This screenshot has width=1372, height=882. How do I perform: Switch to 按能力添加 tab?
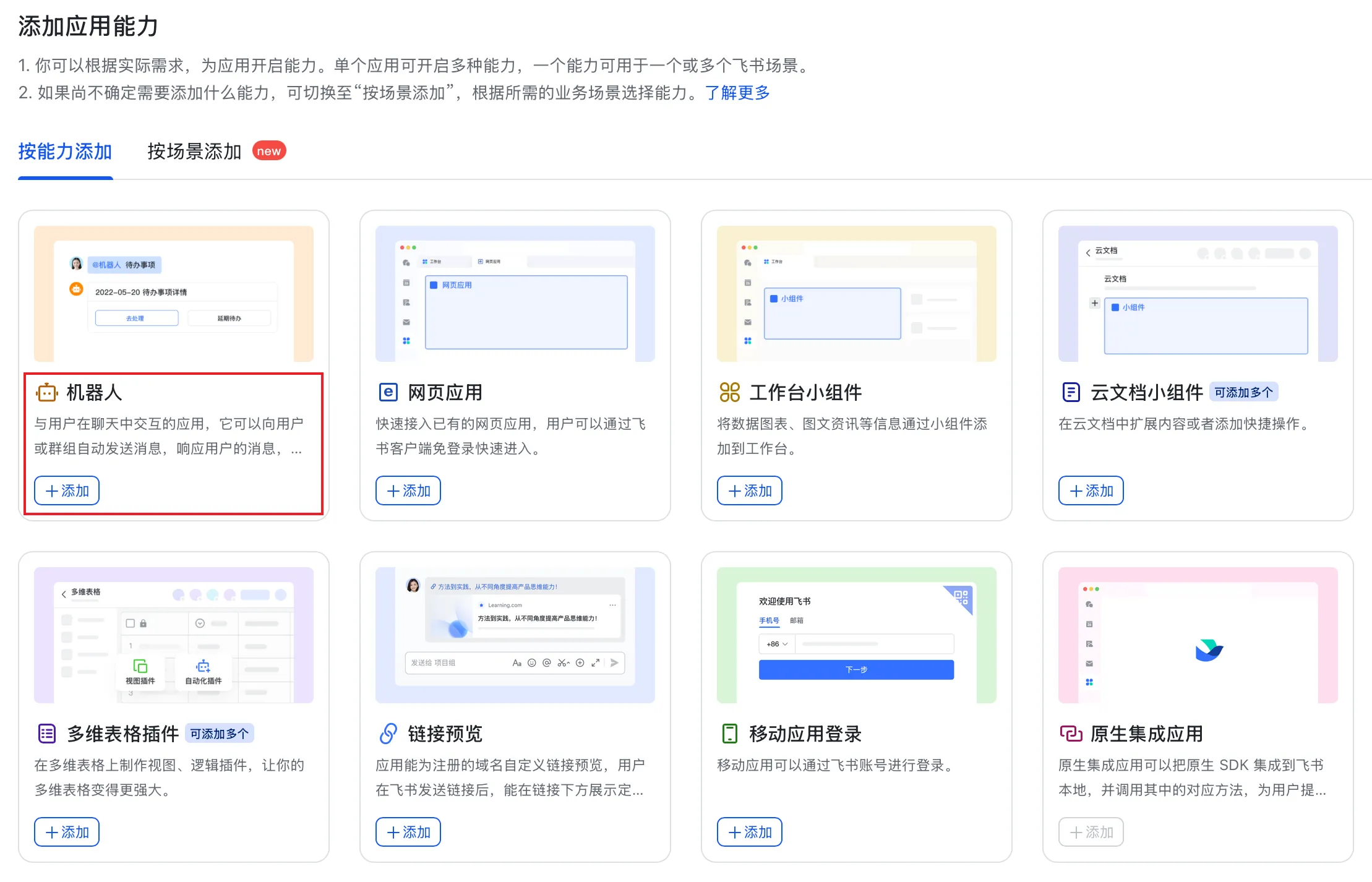click(65, 152)
